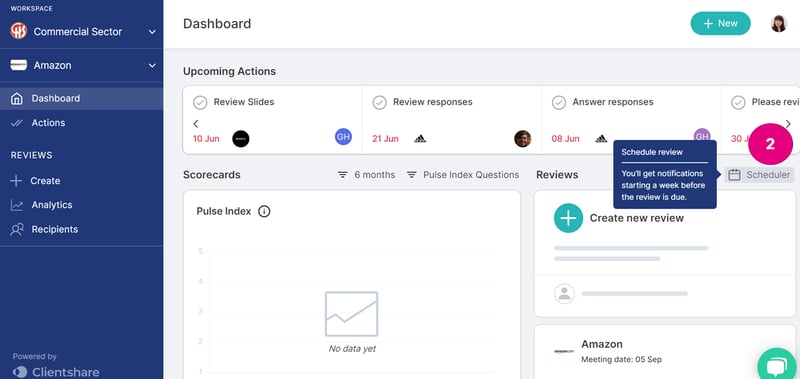Click the Recipients people icon
This screenshot has height=379, width=800.
point(17,230)
